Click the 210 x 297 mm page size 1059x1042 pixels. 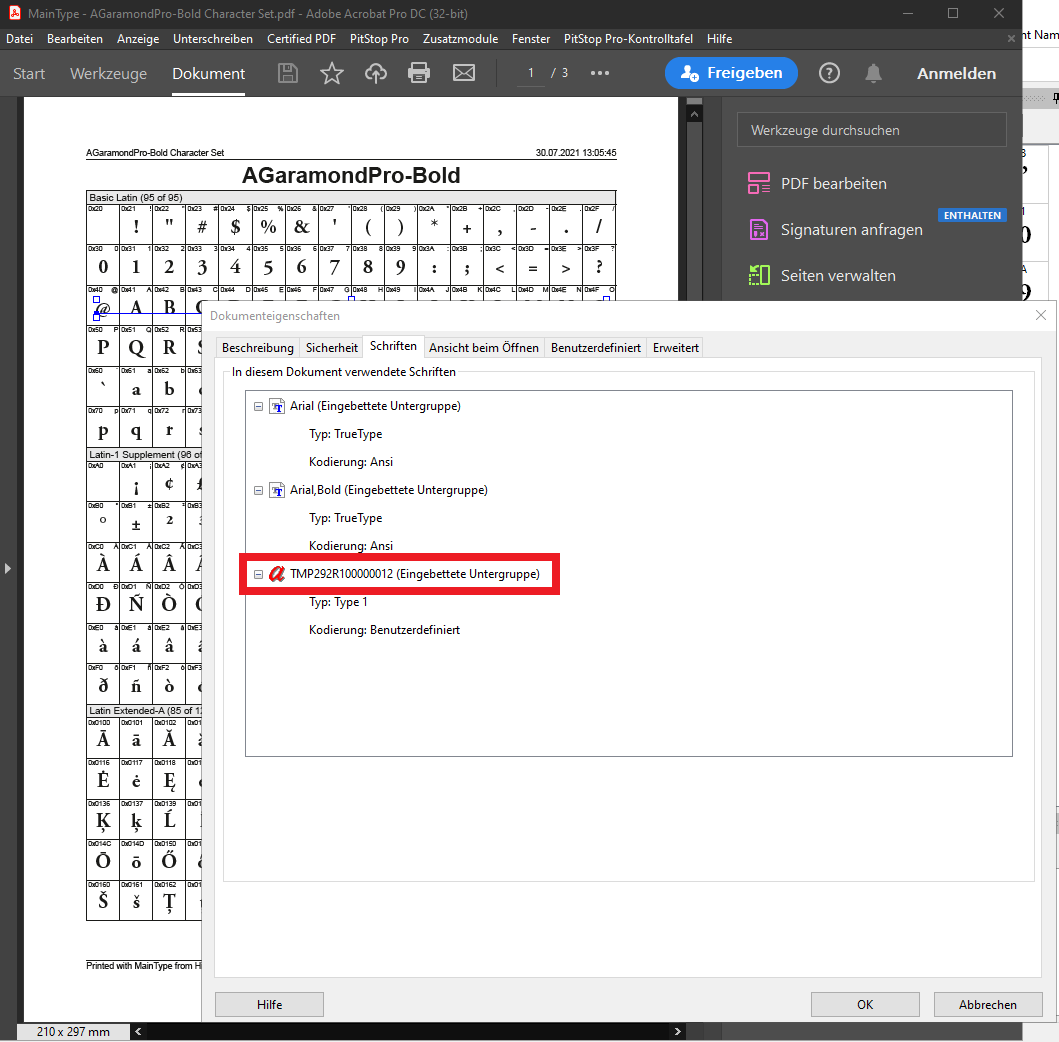pos(73,1031)
